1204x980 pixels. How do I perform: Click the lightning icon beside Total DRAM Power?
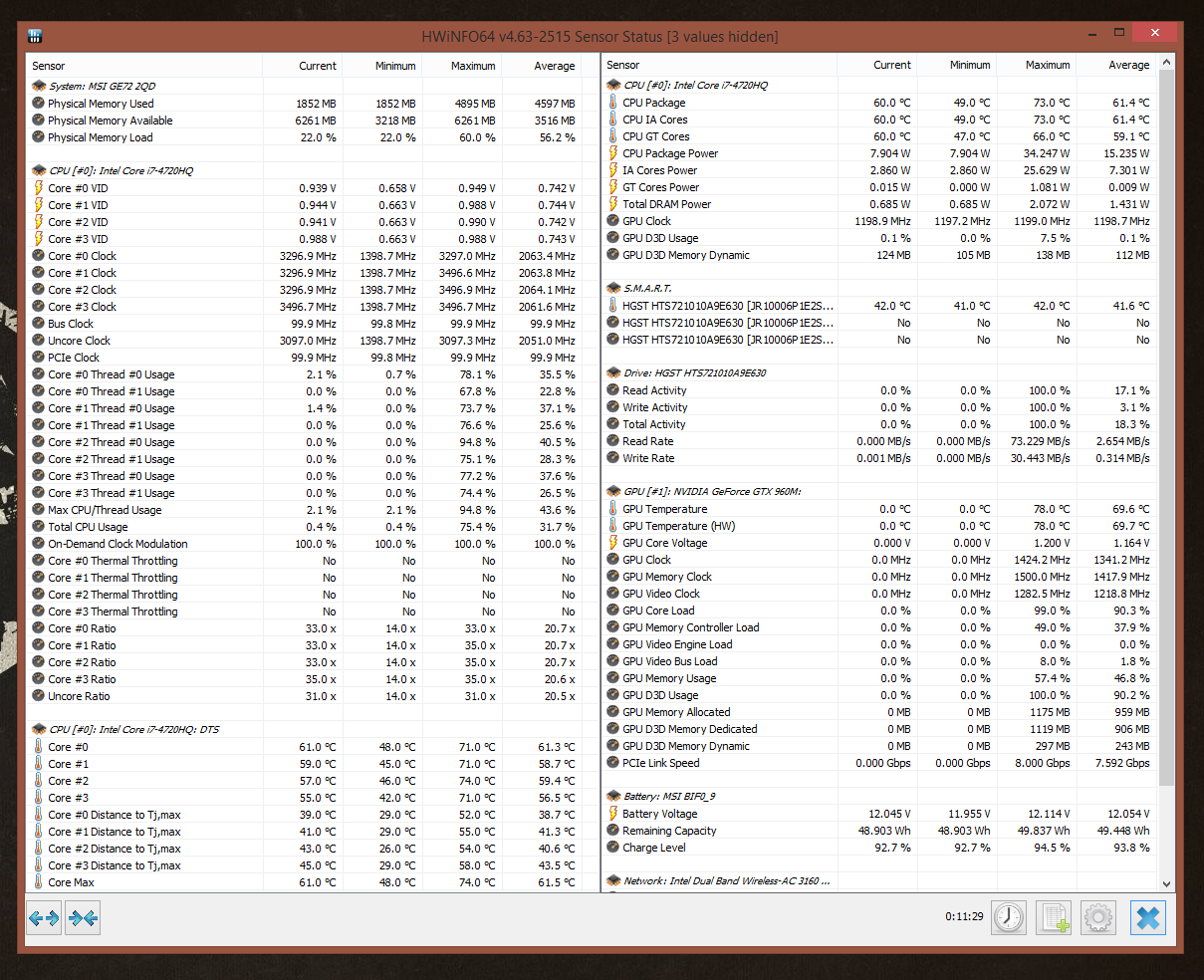pos(612,204)
